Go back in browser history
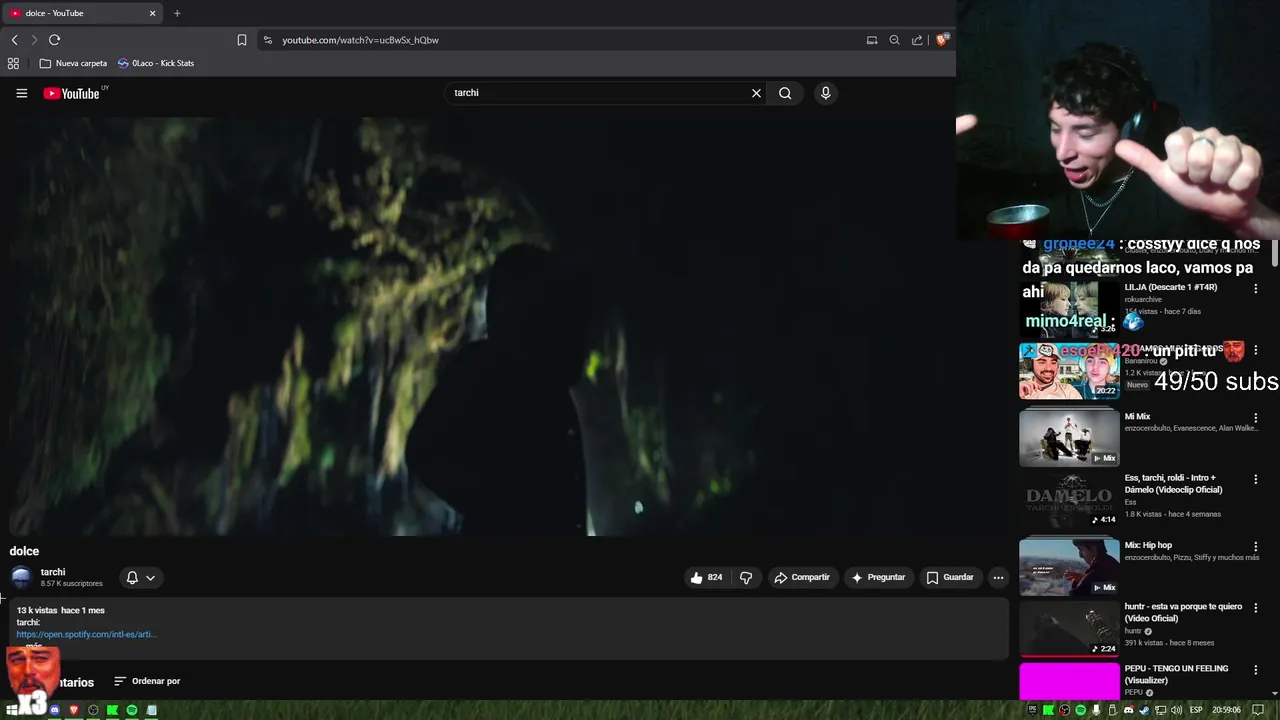1280x720 pixels. pos(14,40)
